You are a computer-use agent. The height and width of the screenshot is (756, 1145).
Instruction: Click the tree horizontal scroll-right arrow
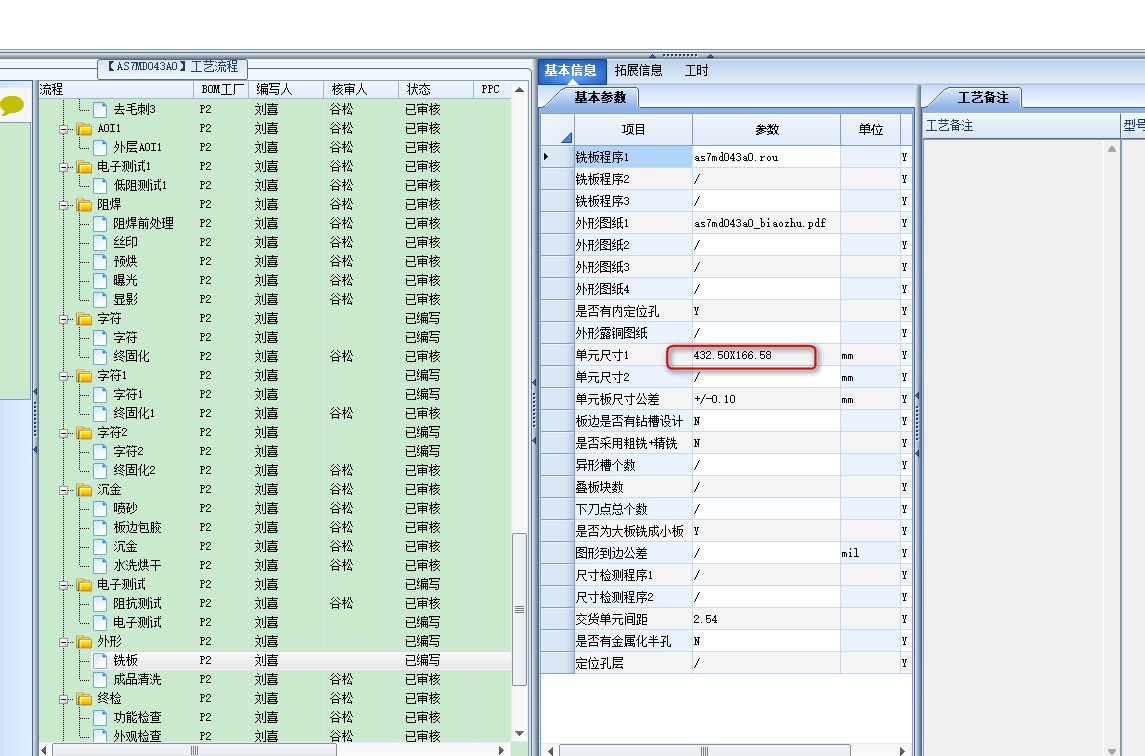(x=501, y=750)
